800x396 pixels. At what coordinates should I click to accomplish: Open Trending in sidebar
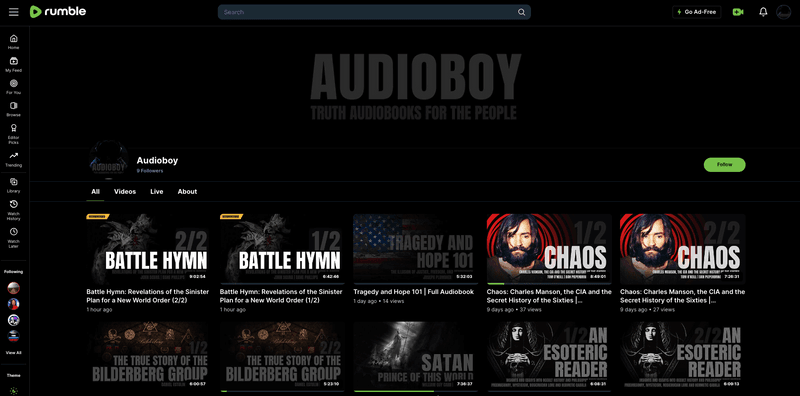point(14,159)
